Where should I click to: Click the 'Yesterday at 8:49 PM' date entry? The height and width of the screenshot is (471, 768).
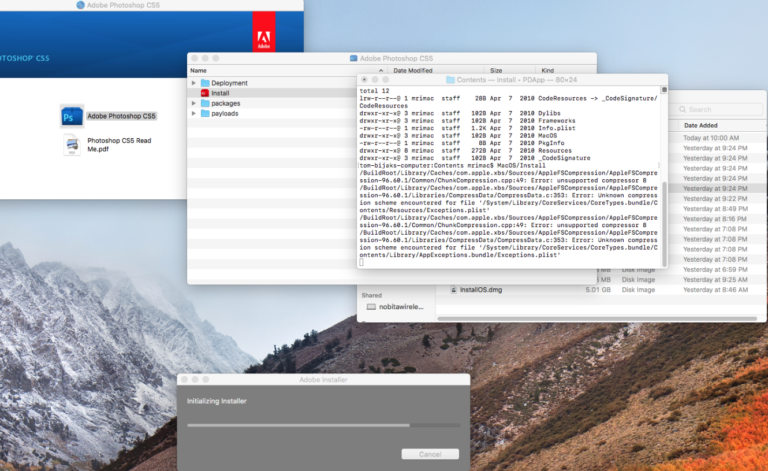point(715,209)
